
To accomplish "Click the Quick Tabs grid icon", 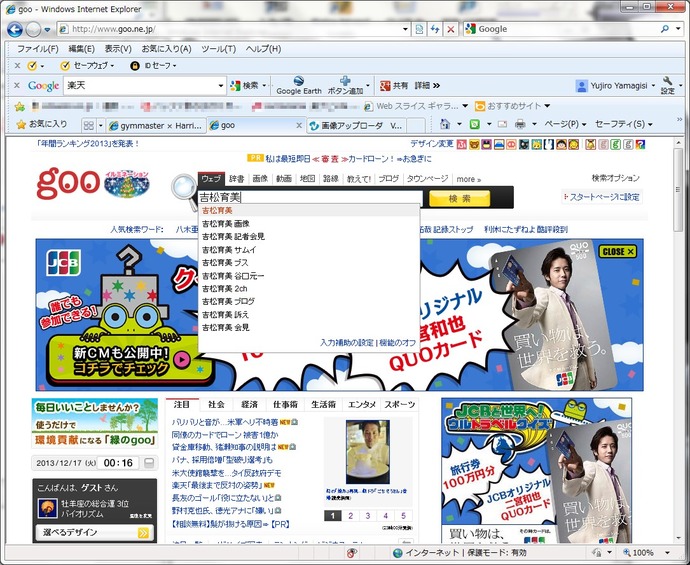I will pos(88,125).
